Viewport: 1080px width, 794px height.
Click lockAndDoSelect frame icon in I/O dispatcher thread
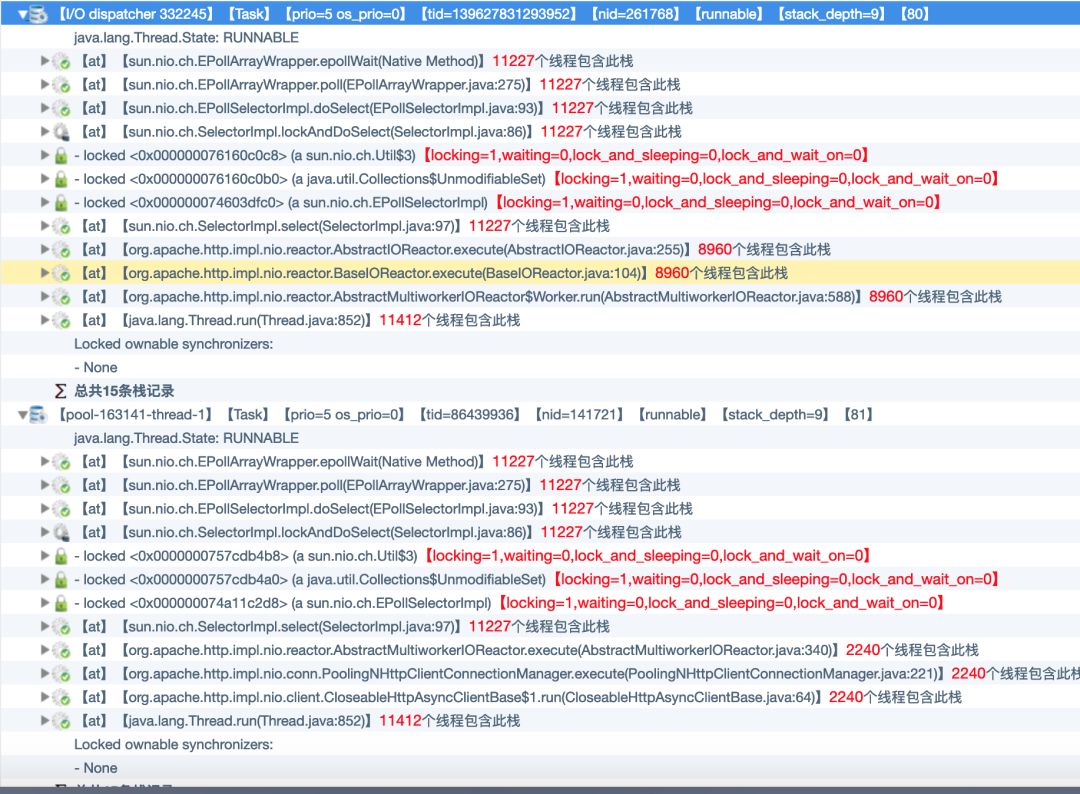coord(61,132)
